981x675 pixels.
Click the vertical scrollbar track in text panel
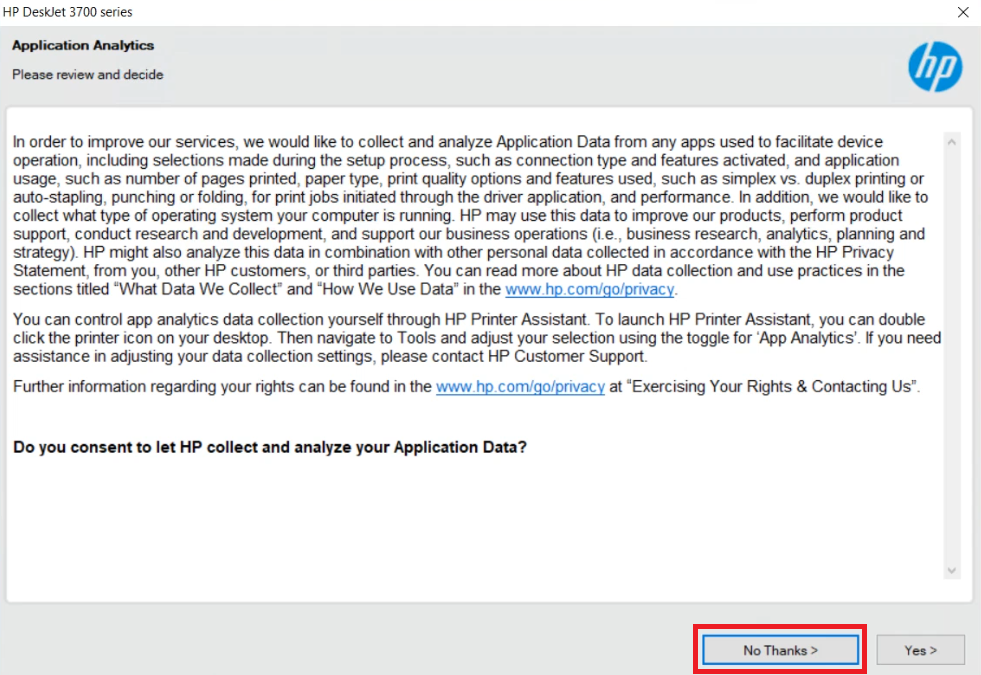coord(951,350)
